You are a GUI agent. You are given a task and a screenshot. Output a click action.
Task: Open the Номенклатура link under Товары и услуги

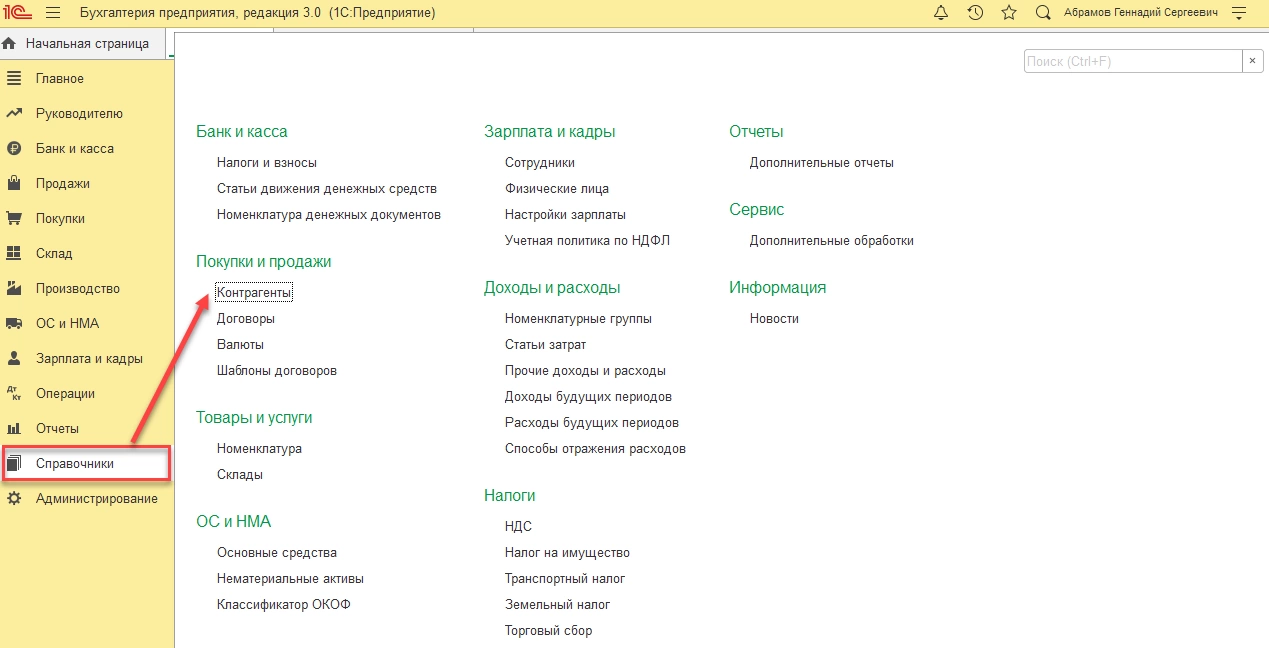click(x=259, y=449)
